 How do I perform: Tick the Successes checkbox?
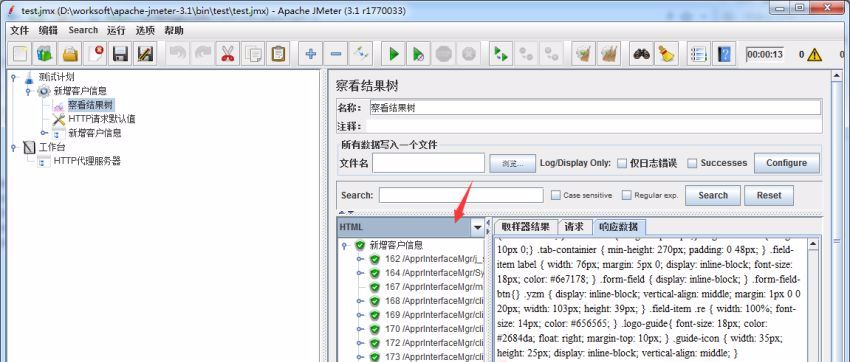pos(692,163)
